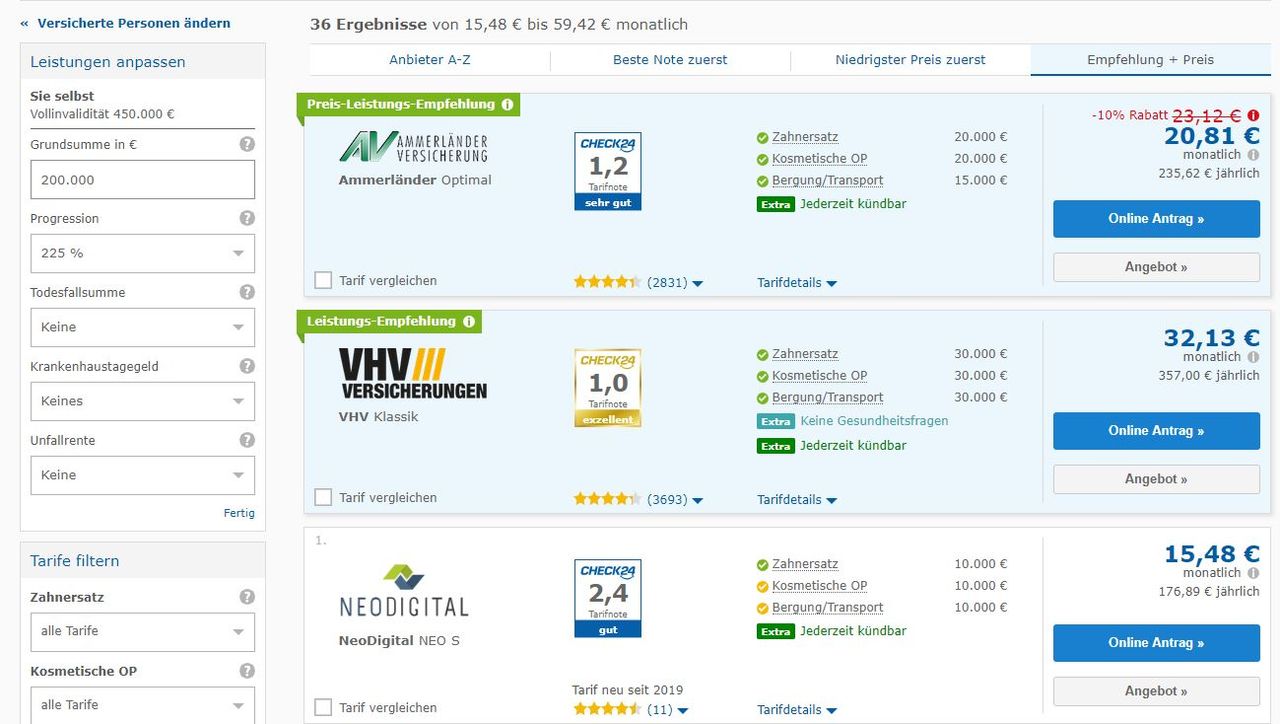1280x724 pixels.
Task: Click Online Antrag for VHV Klassik
Action: click(1156, 431)
